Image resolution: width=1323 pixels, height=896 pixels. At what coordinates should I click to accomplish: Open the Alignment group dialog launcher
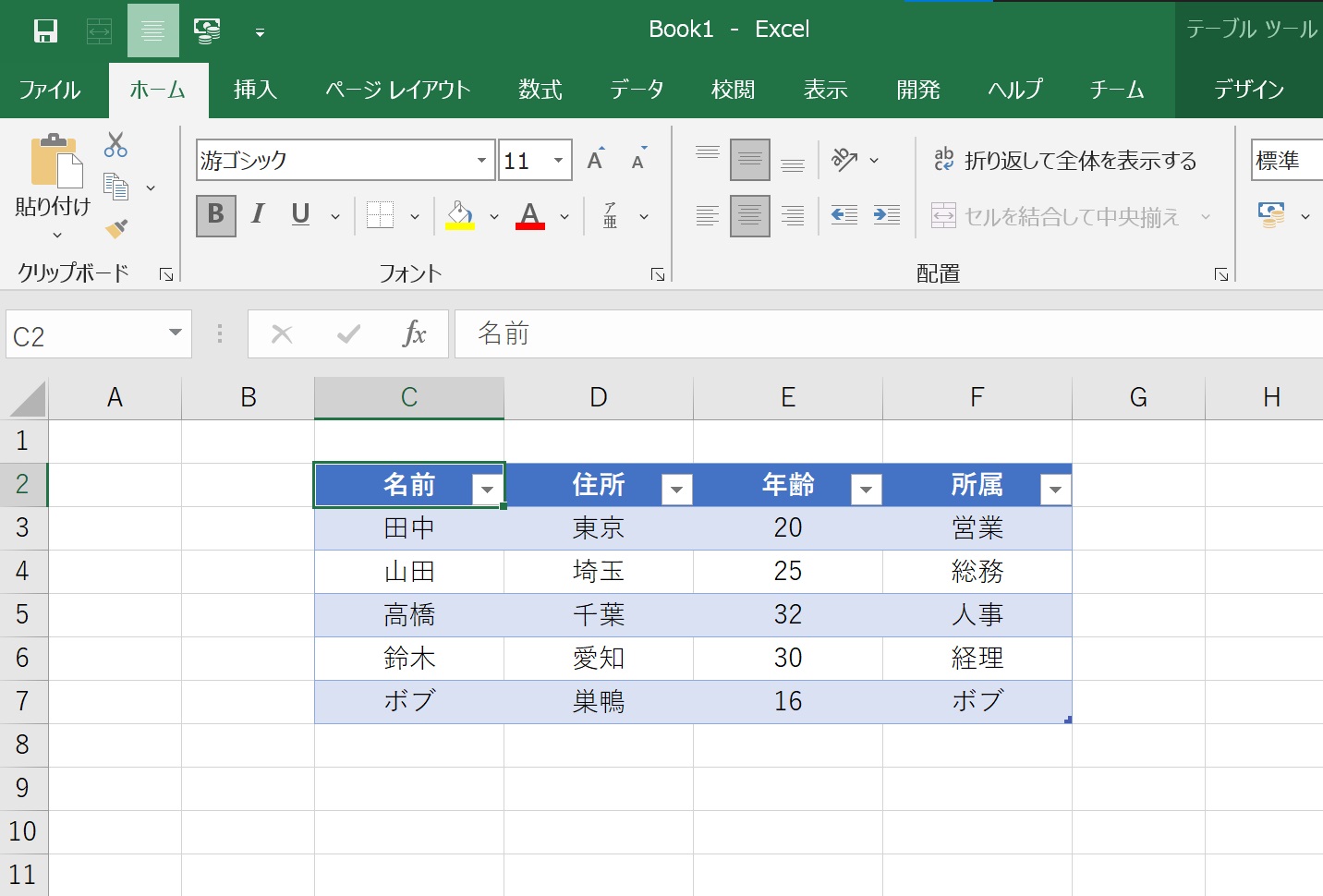click(x=1221, y=274)
